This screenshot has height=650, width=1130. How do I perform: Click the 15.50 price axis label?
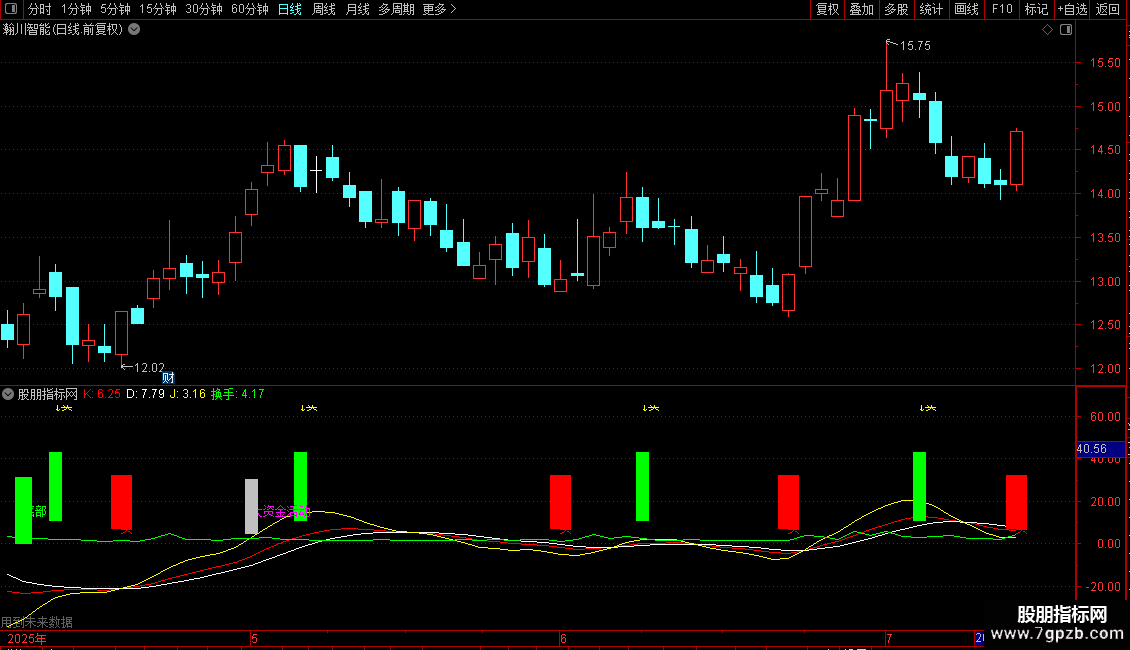(x=1105, y=63)
